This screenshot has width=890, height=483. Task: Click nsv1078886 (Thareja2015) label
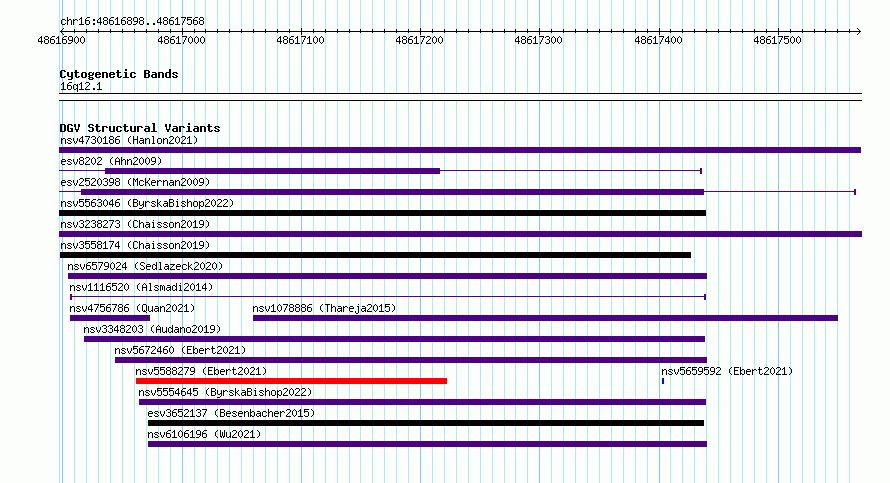tap(324, 308)
